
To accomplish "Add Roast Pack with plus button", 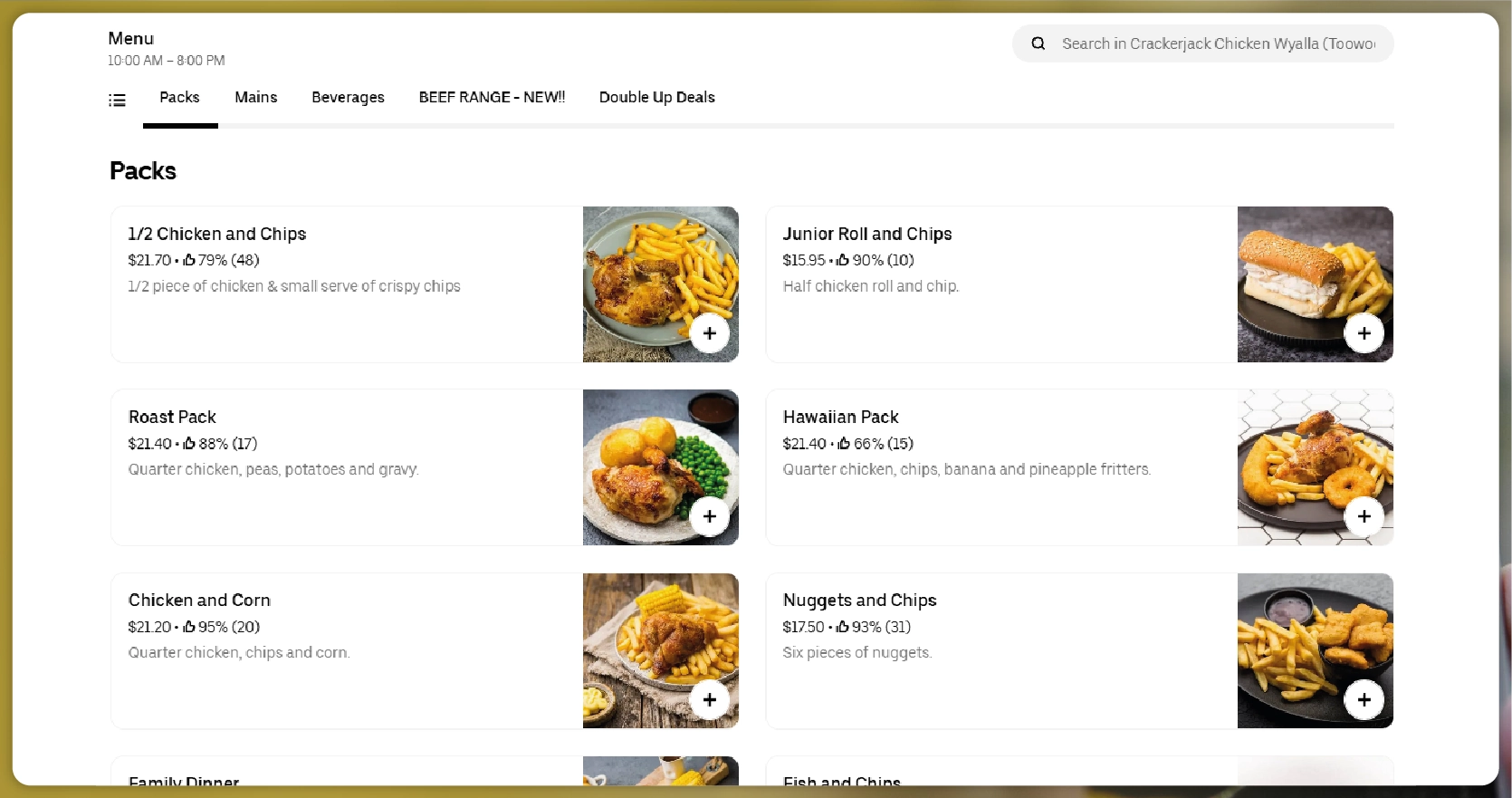I will [710, 516].
